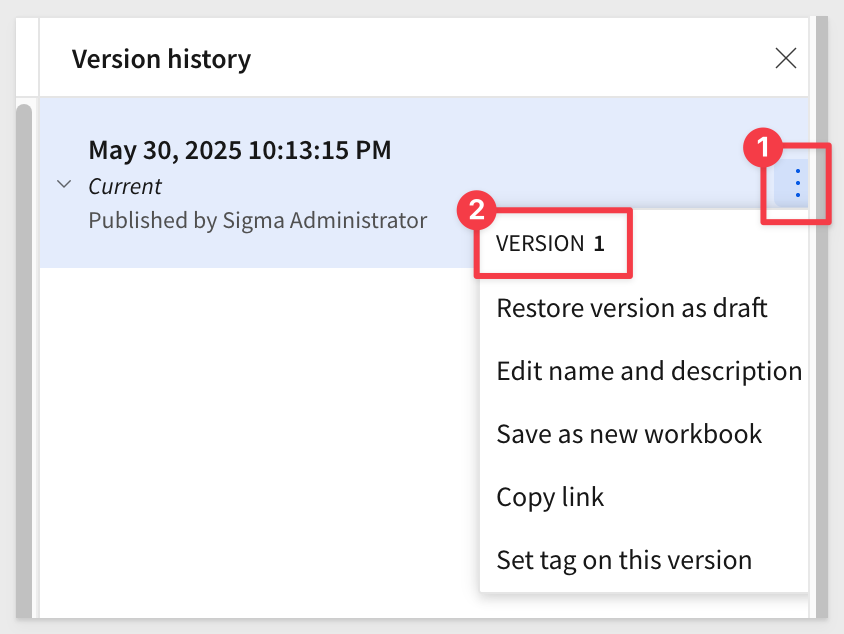Close the Version history panel
This screenshot has width=844, height=634.
tap(785, 58)
